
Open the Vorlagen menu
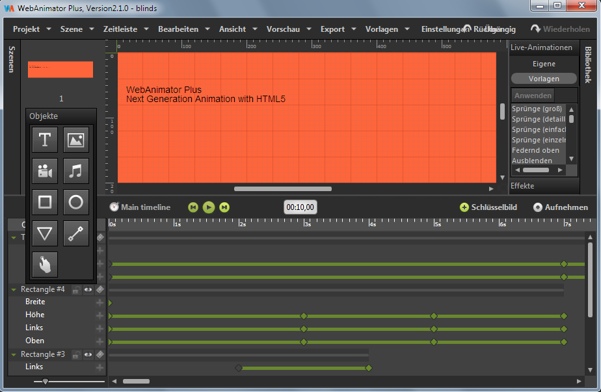point(382,29)
